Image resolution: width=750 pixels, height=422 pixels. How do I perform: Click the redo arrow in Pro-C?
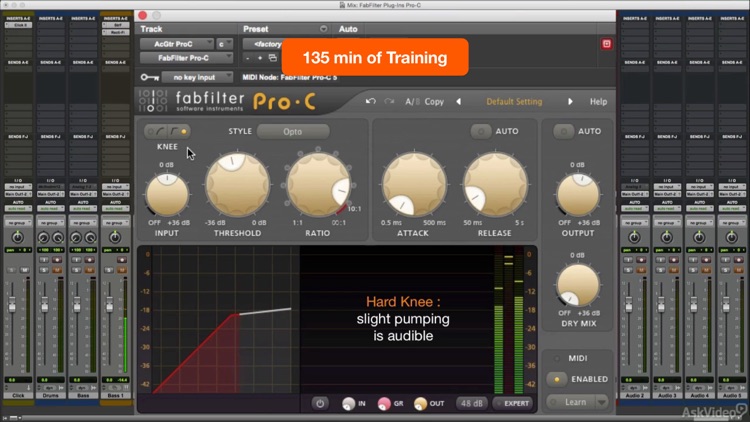(389, 101)
